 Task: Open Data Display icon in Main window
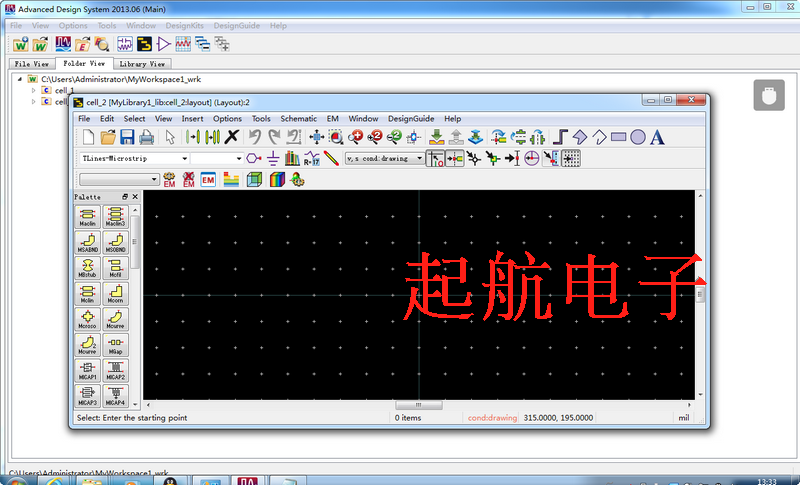pos(183,44)
